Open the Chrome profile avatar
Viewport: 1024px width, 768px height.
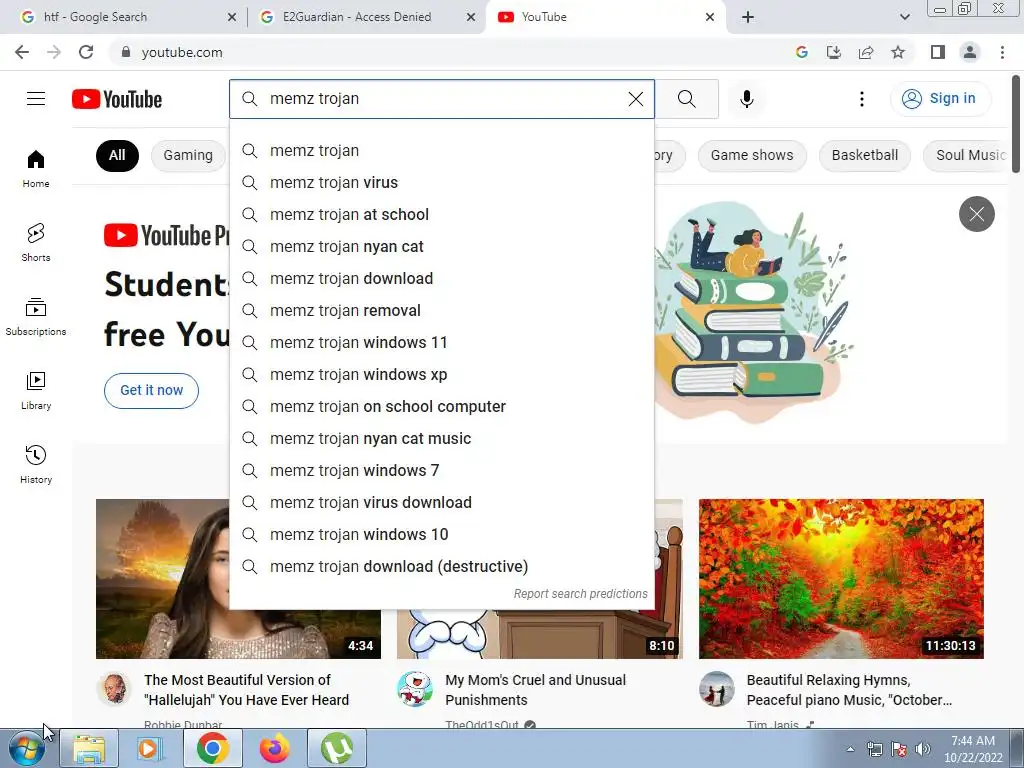pyautogui.click(x=970, y=52)
